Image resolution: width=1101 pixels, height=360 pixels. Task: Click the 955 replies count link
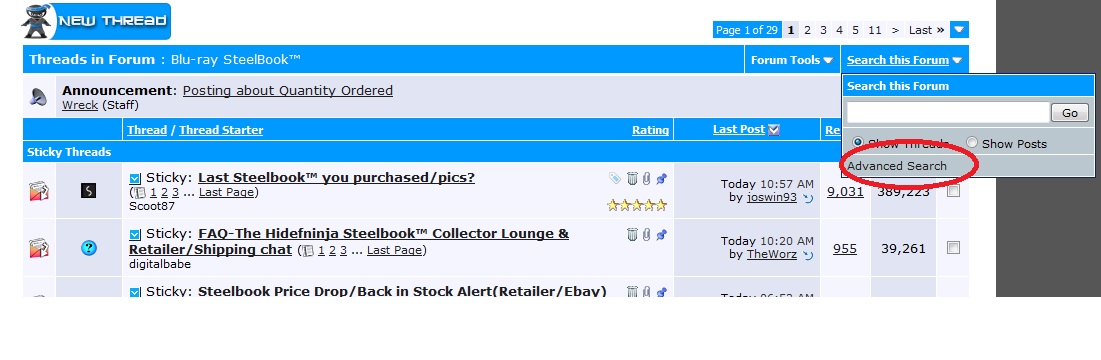[x=845, y=248]
